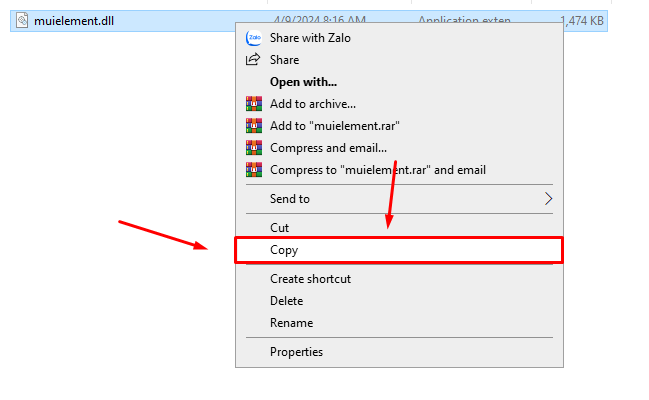
Task: Select Cut in the context menu
Action: pos(280,228)
